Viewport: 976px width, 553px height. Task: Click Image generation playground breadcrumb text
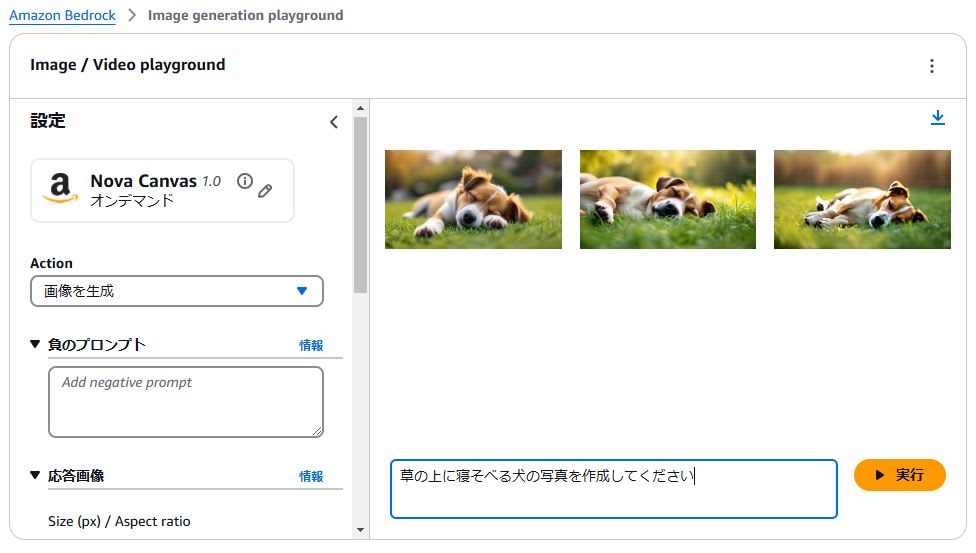point(245,15)
